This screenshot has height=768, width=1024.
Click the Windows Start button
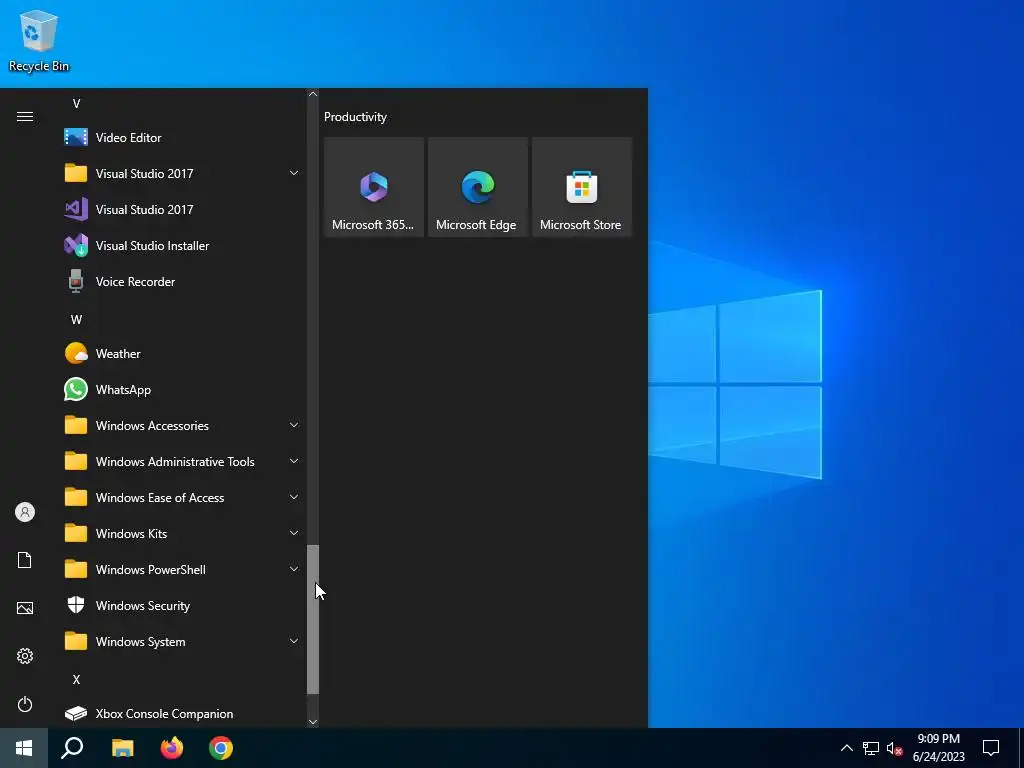[x=24, y=748]
